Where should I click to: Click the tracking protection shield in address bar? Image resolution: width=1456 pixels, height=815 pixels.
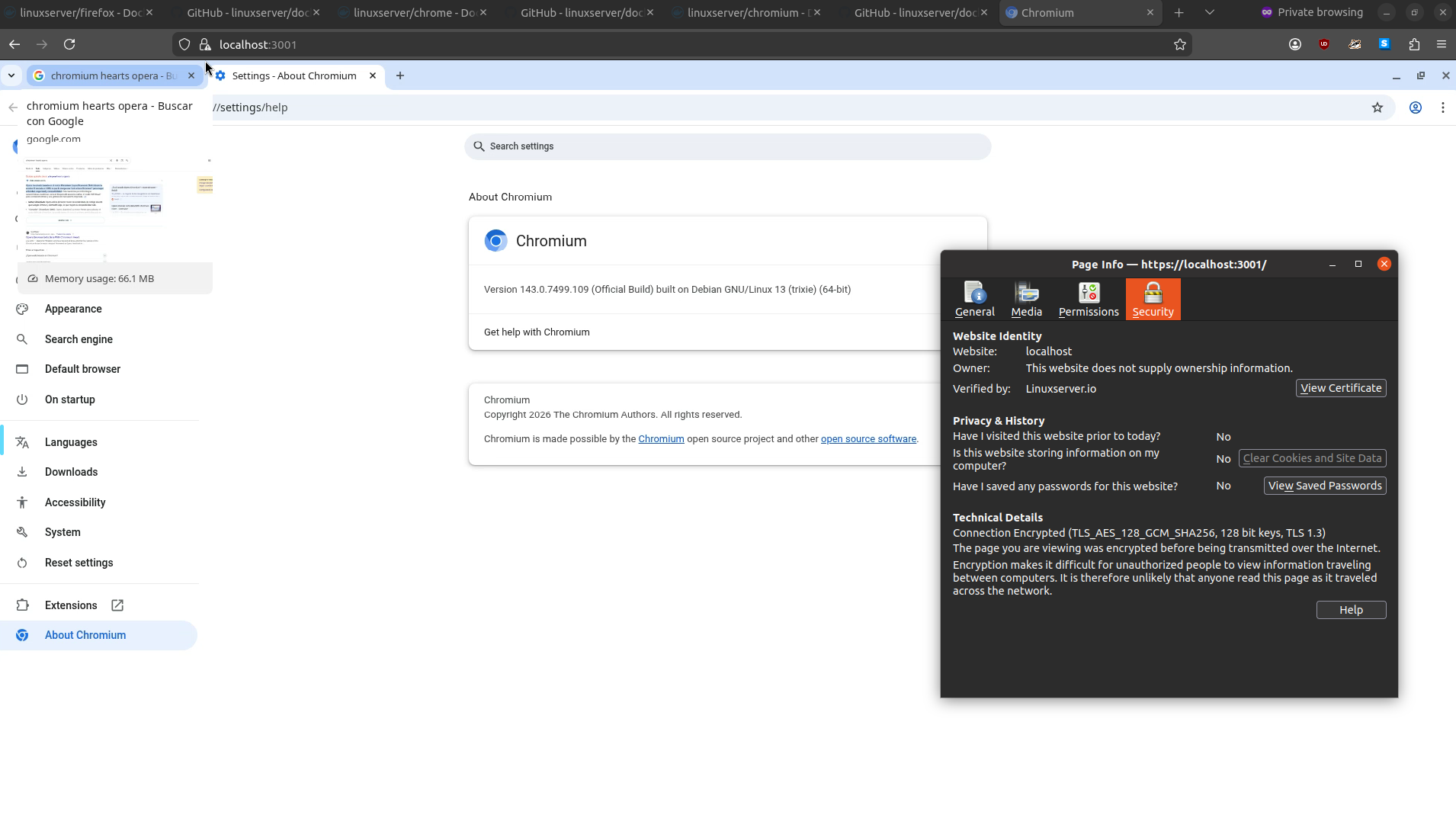(184, 44)
